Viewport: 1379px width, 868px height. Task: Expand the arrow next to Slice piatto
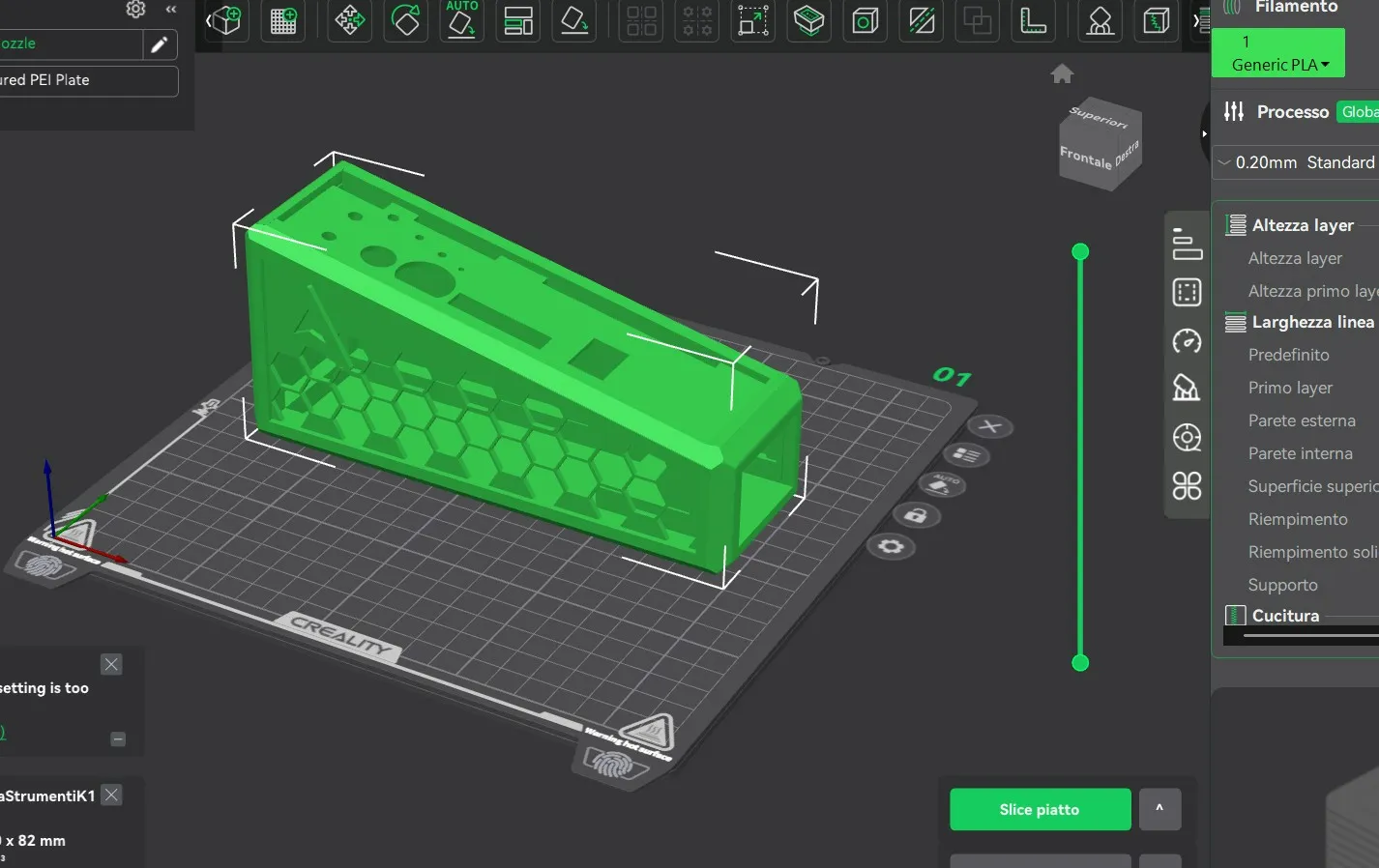click(x=1159, y=809)
